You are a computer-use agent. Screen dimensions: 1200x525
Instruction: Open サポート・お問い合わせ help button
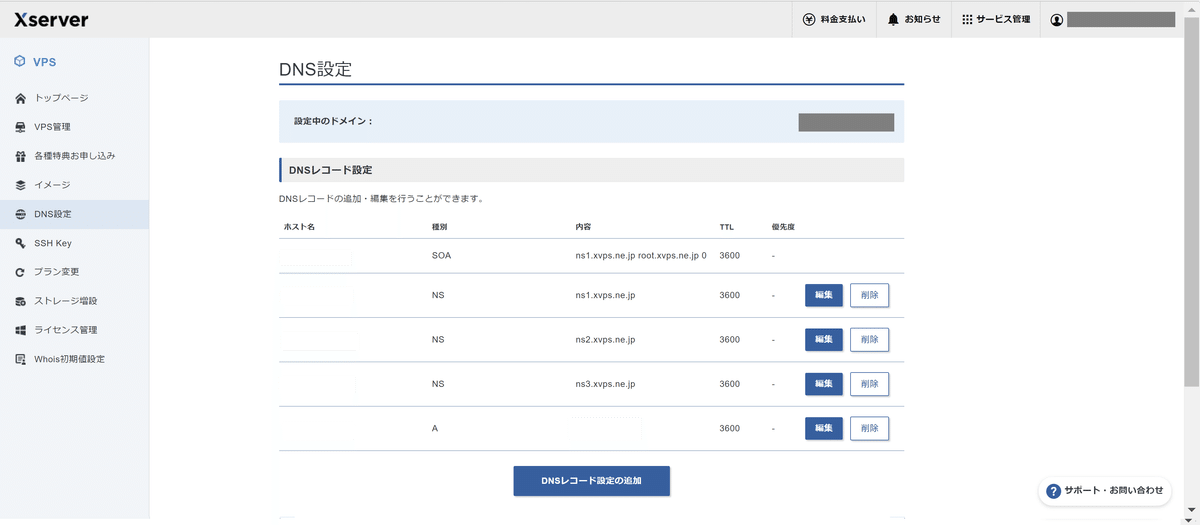pos(1105,491)
